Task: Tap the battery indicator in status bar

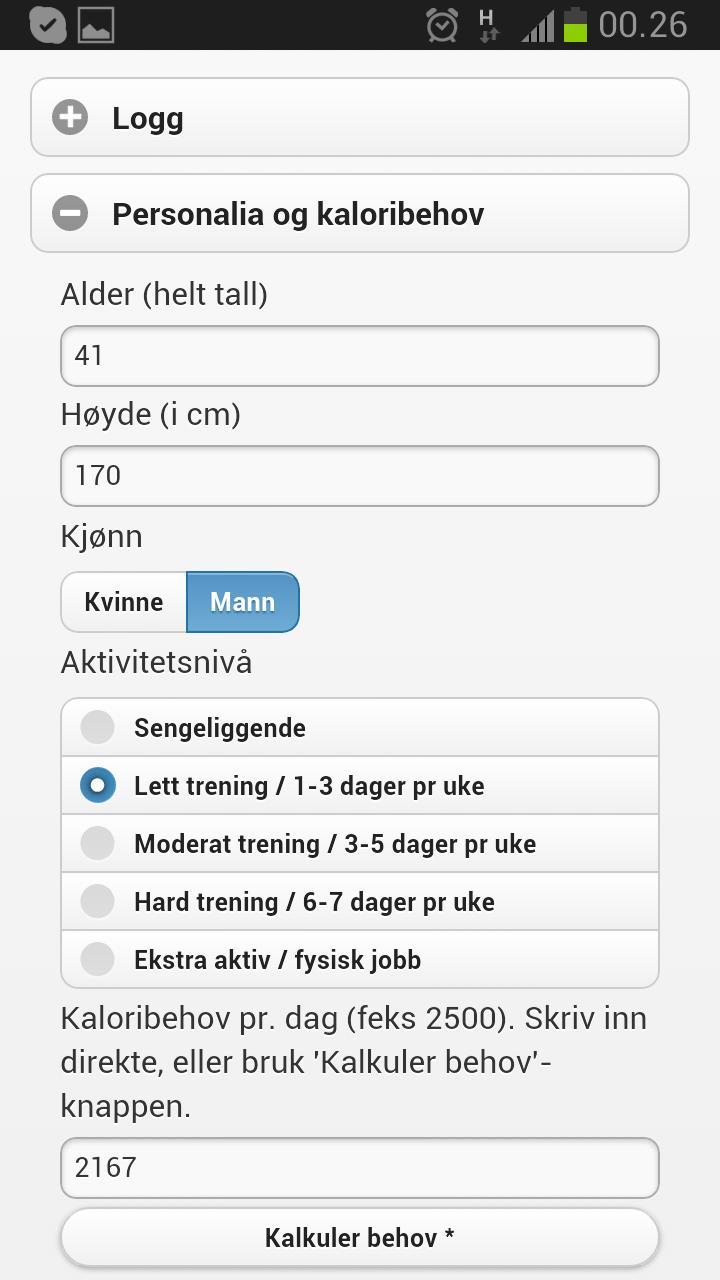Action: (576, 24)
